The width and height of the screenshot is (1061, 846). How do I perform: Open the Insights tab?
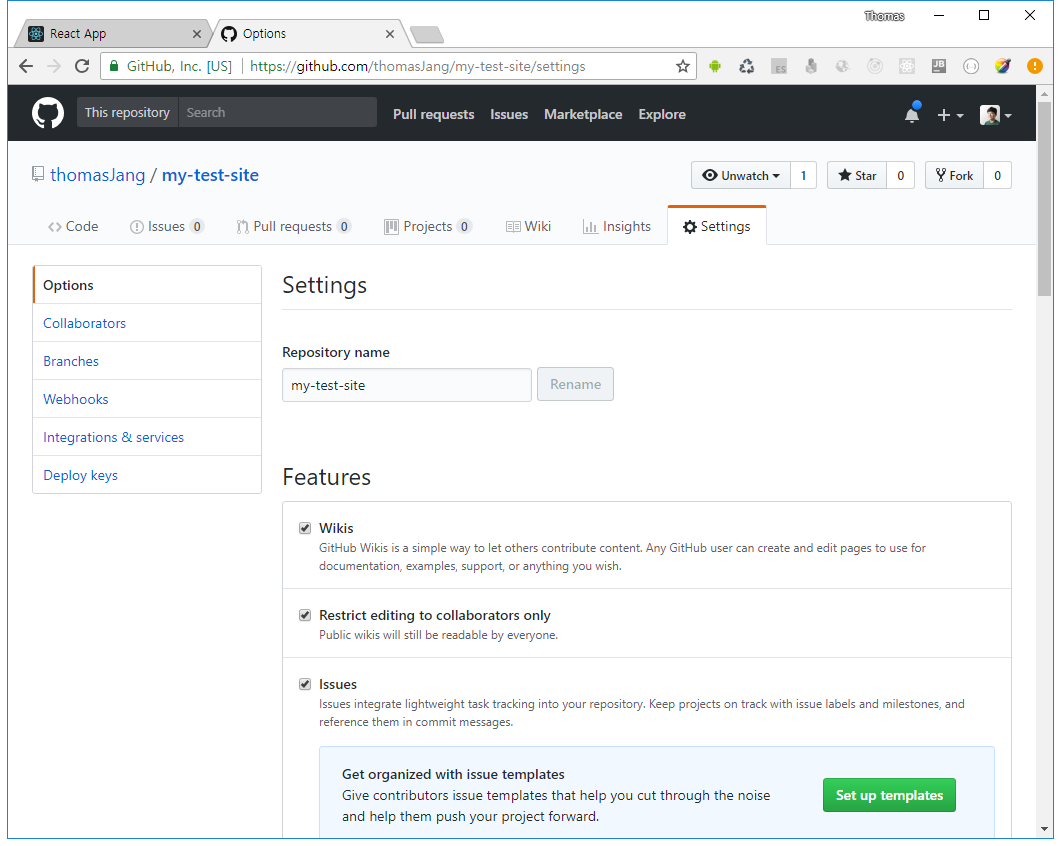[x=616, y=227]
